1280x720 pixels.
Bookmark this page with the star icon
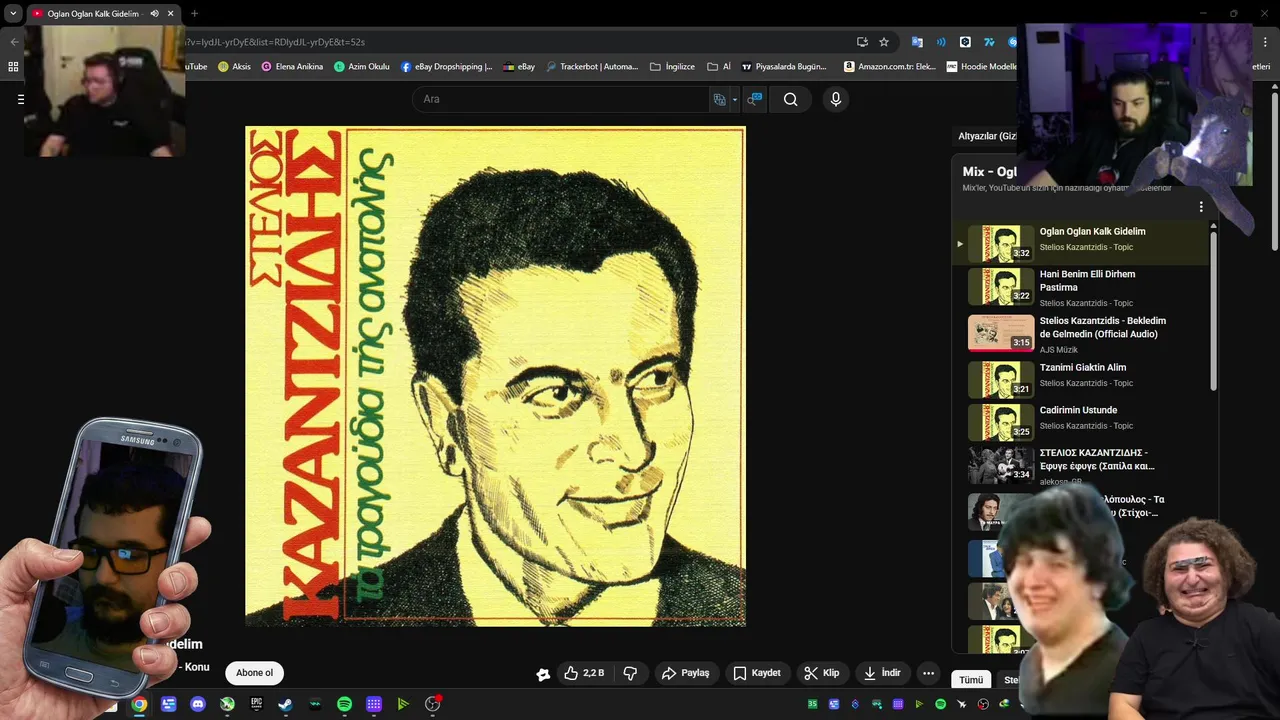coord(884,42)
